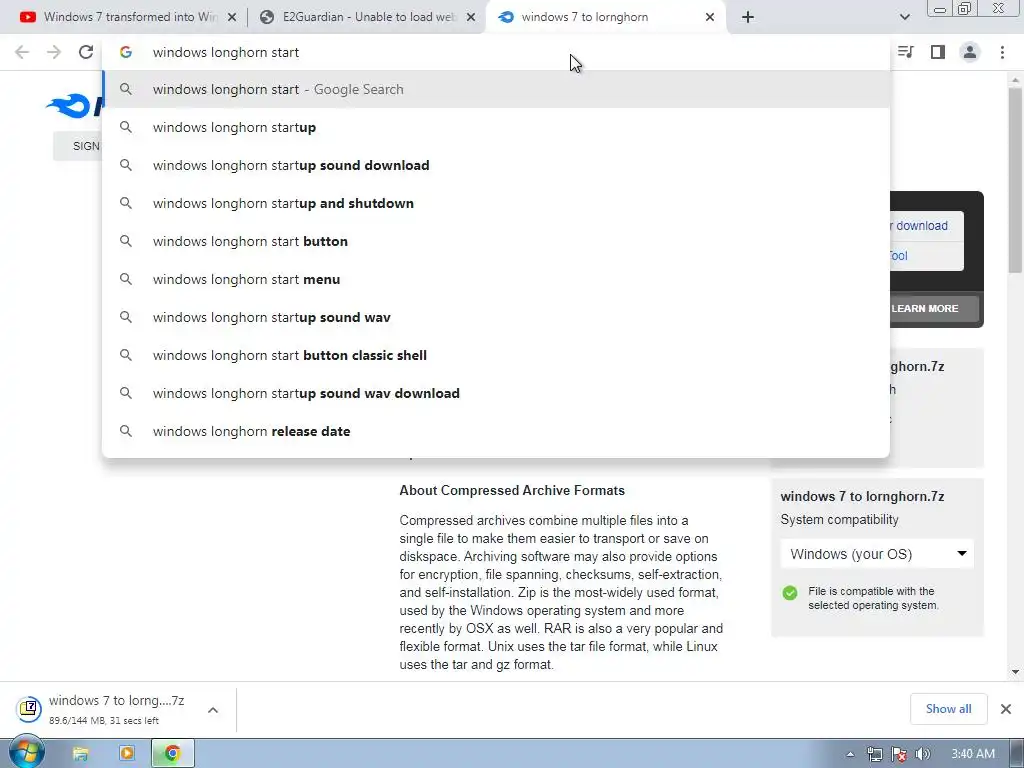Screen dimensions: 1024x768
Task: Open the Windows (your OS) compatibility dropdown
Action: 876,554
